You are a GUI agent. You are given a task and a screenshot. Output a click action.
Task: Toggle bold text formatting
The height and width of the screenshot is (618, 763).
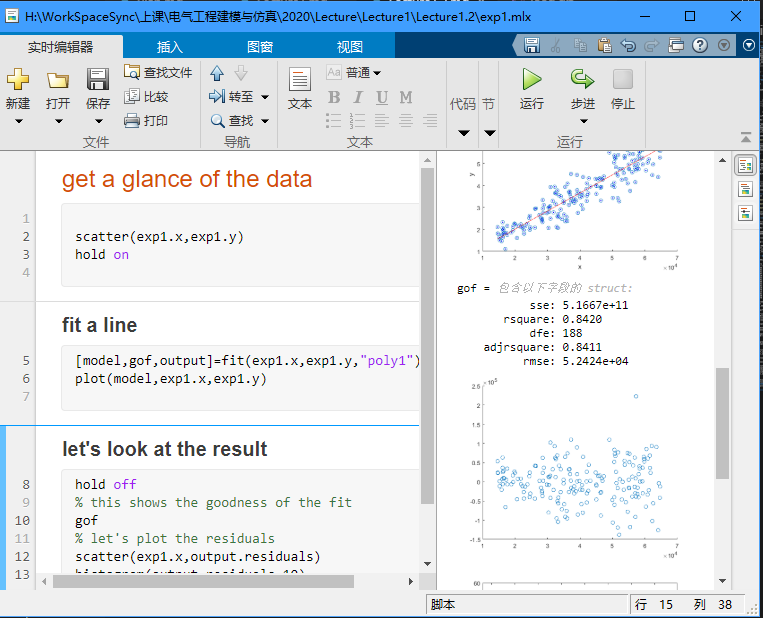(x=334, y=97)
